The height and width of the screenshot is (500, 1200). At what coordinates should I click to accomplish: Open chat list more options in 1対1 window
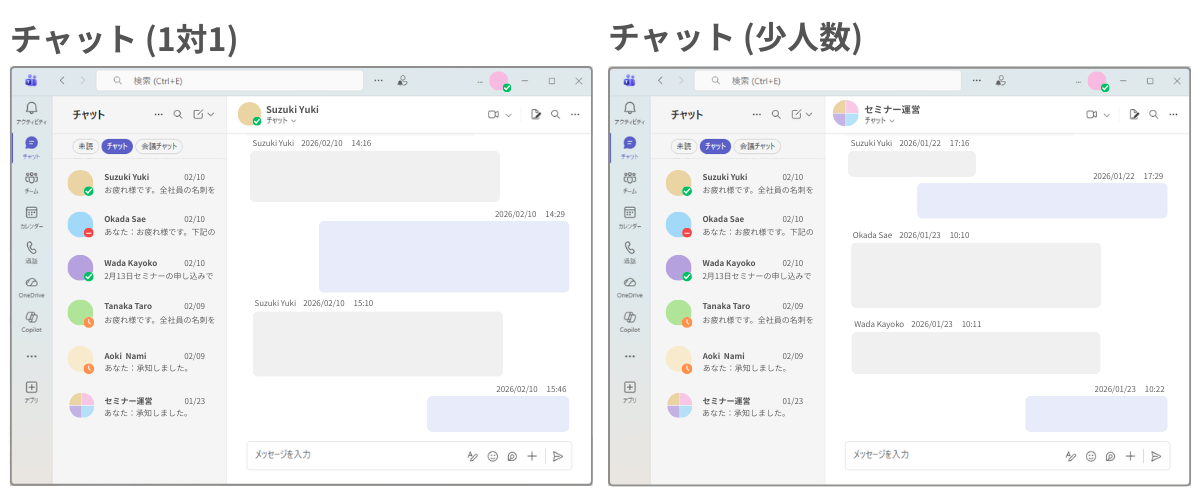click(158, 114)
